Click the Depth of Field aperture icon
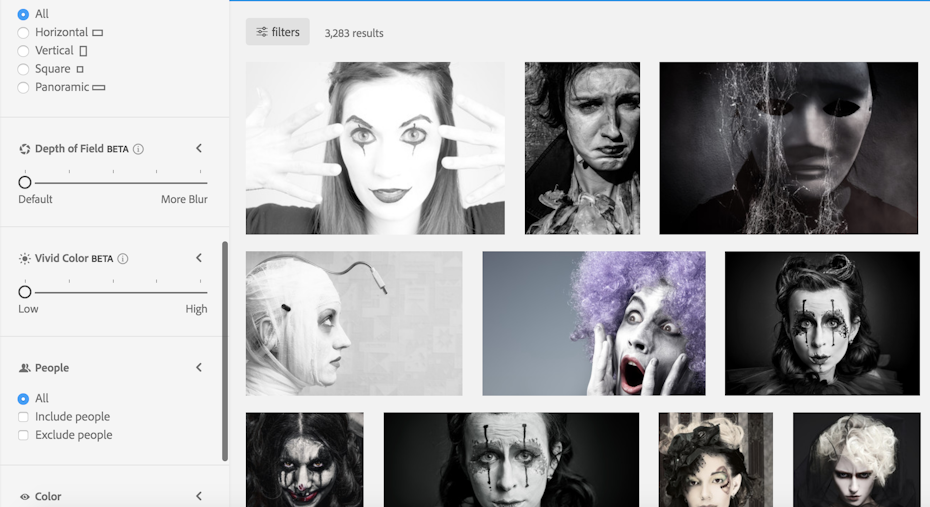The height and width of the screenshot is (507, 930). tap(25, 149)
